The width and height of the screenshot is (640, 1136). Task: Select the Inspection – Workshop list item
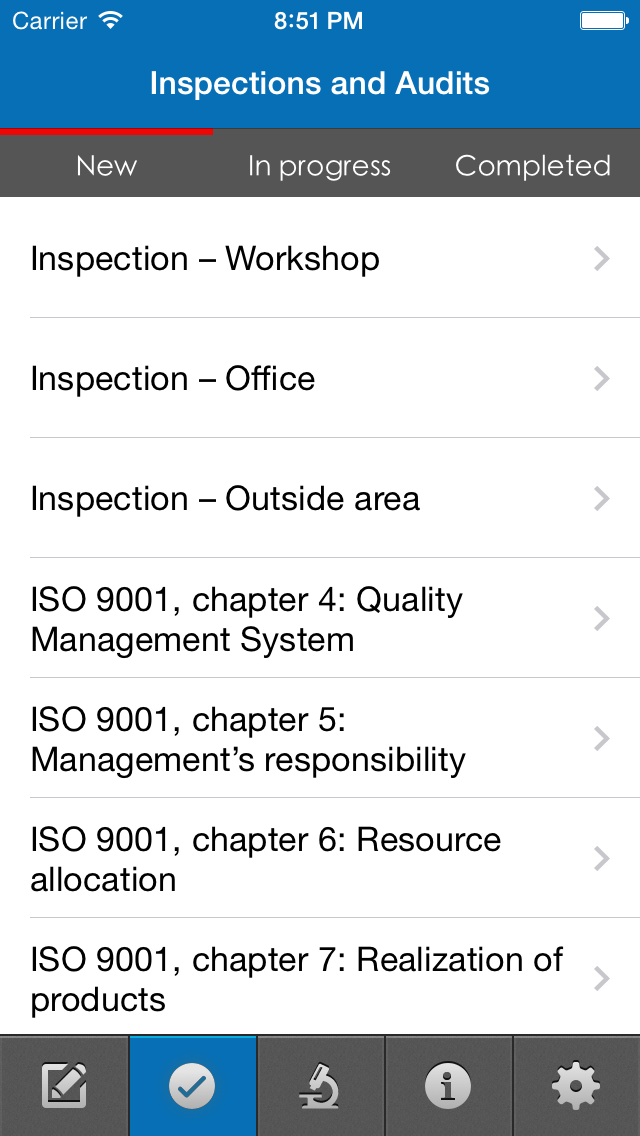[320, 258]
